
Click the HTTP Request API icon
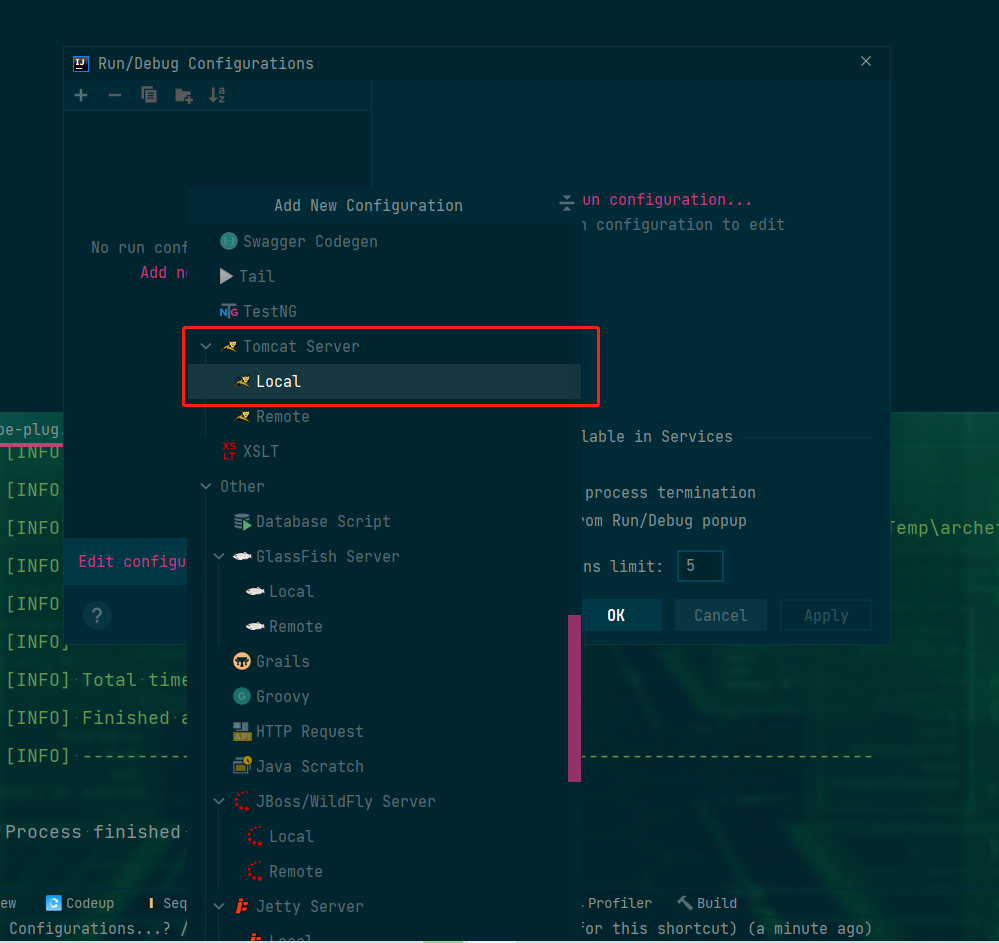tap(242, 731)
